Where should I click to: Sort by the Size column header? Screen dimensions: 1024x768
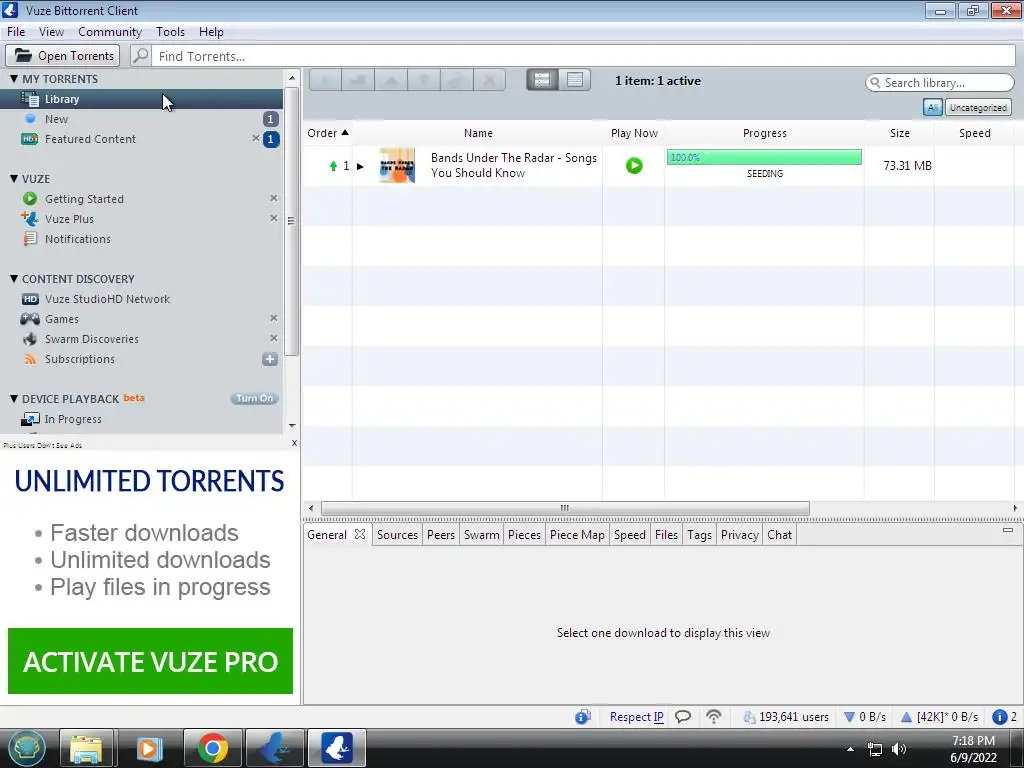pyautogui.click(x=899, y=133)
